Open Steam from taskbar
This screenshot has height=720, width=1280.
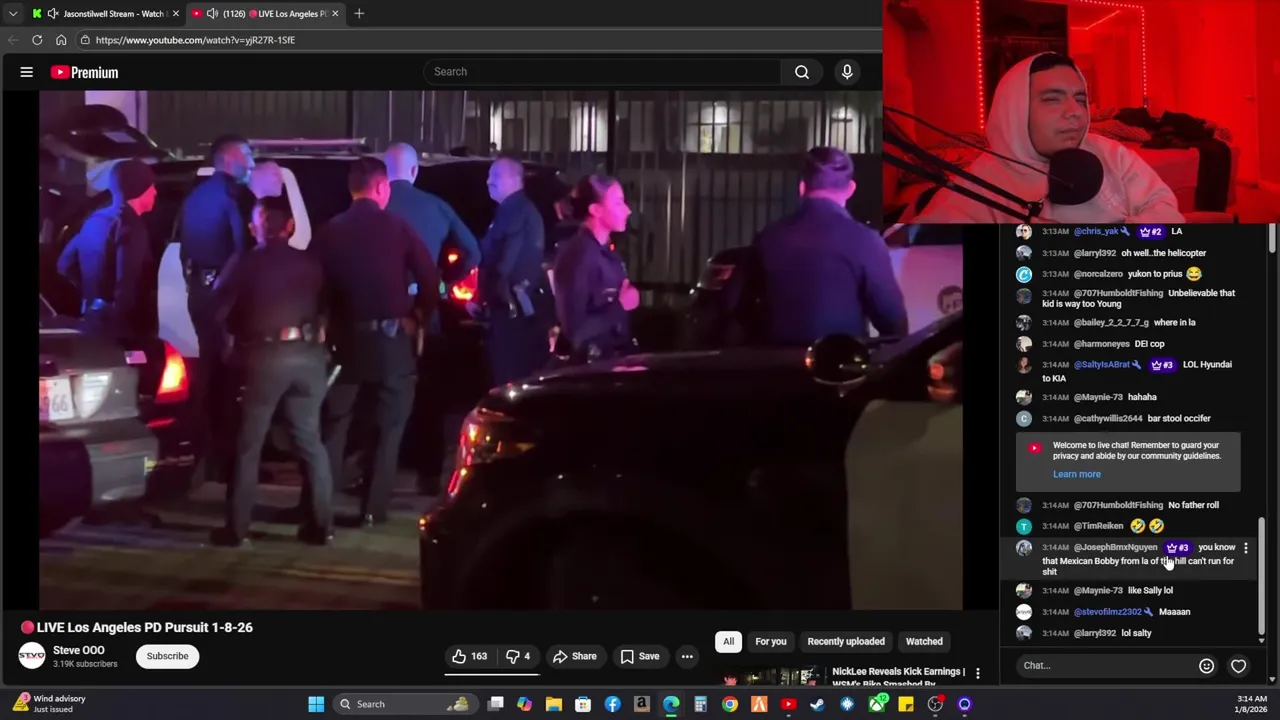pyautogui.click(x=818, y=704)
